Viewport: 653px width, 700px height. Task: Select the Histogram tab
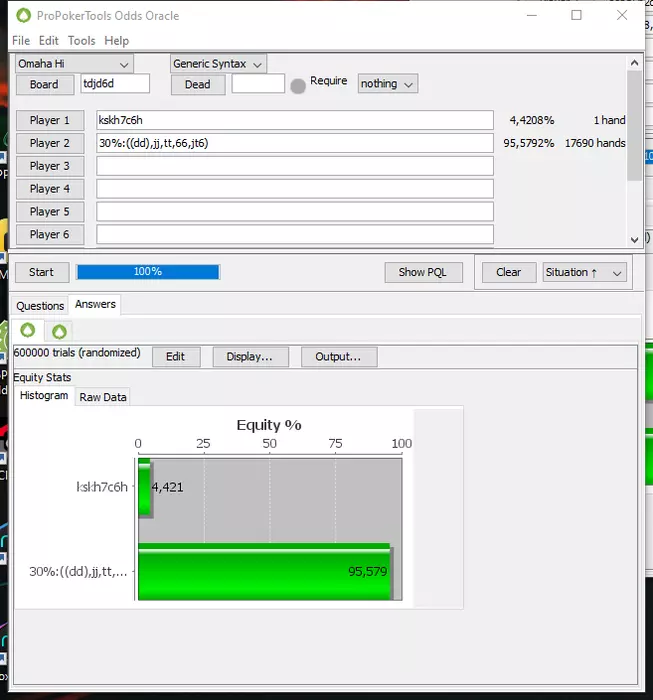tap(44, 396)
